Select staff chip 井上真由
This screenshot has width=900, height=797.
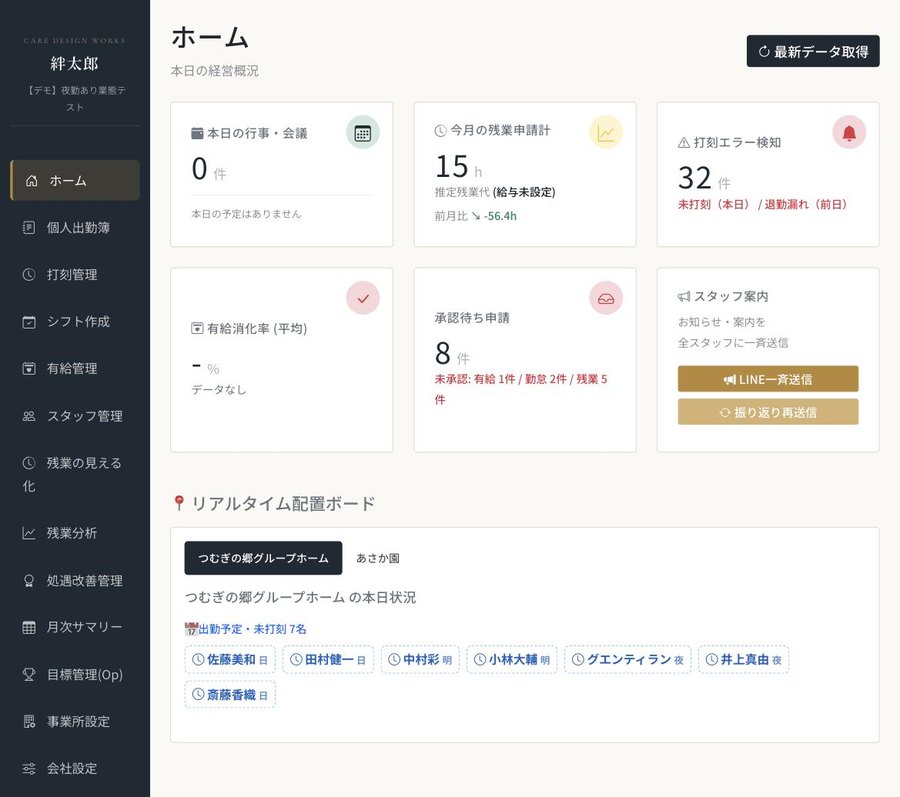pyautogui.click(x=744, y=660)
